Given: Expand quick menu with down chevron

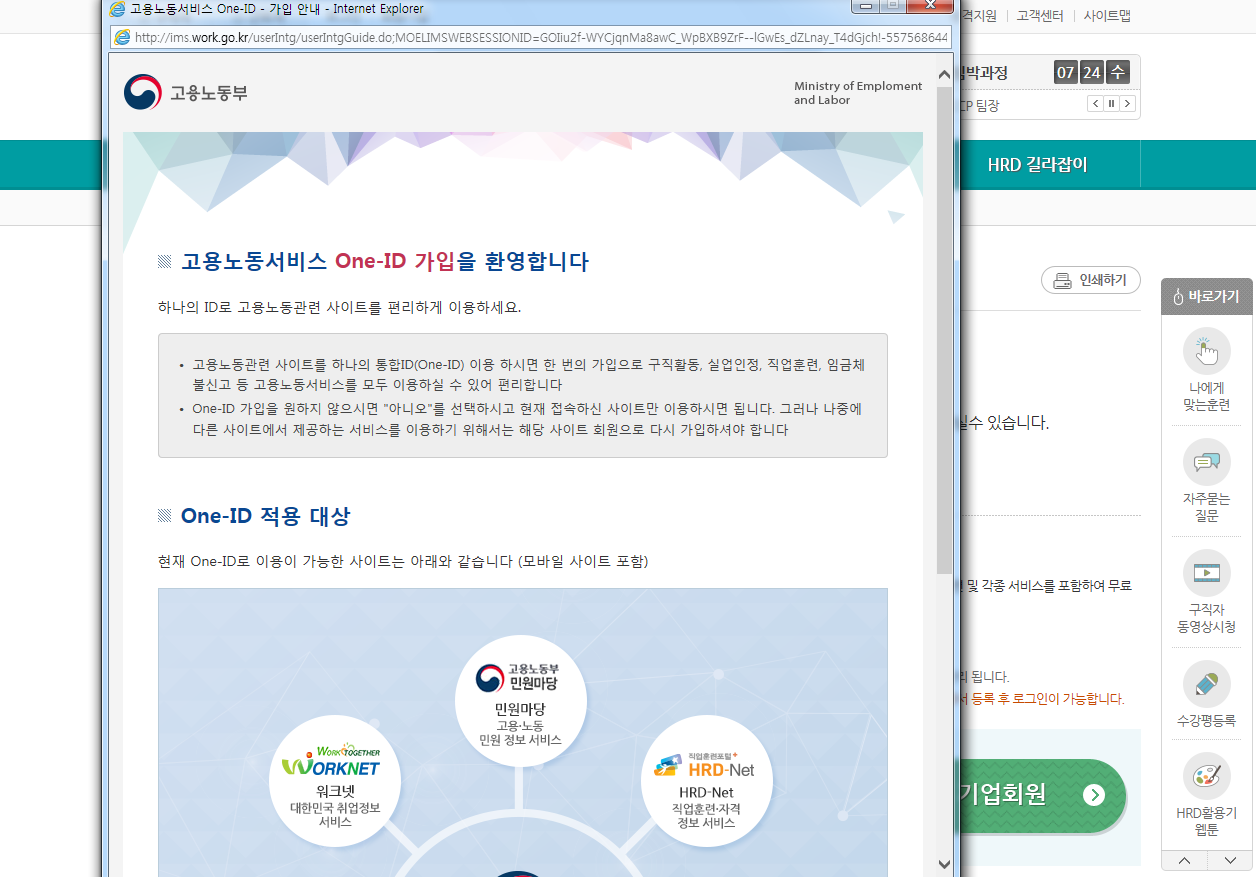Looking at the screenshot, I should pyautogui.click(x=1229, y=860).
